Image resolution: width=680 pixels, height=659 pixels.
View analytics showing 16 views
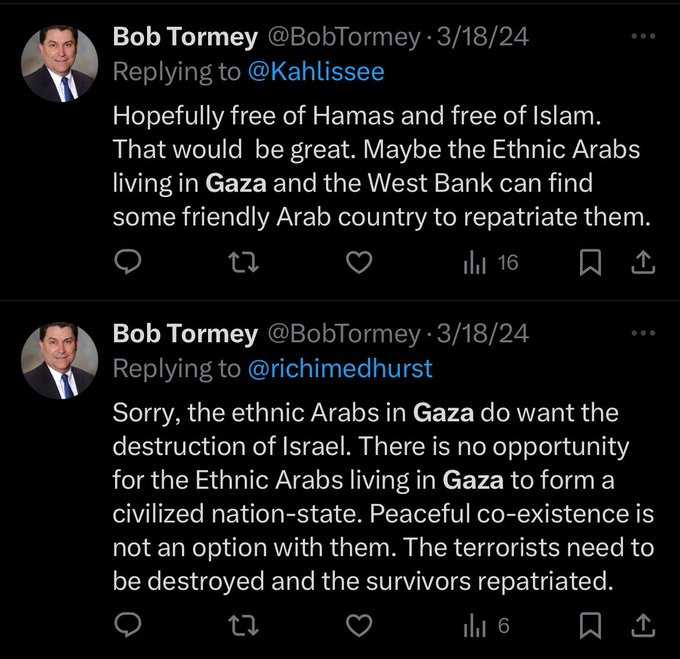pos(489,263)
